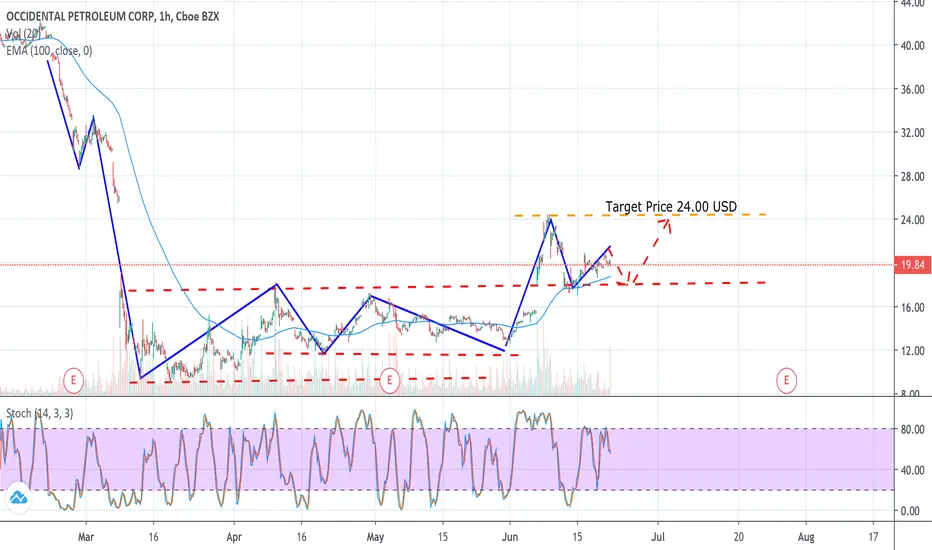Click the 12.00 price axis label
This screenshot has width=932, height=550.
click(912, 351)
